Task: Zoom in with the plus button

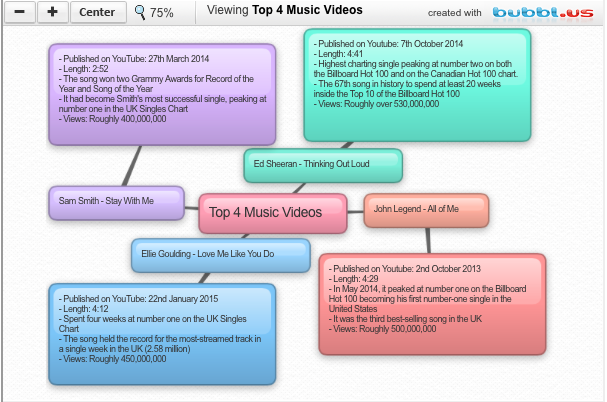Action: 53,12
